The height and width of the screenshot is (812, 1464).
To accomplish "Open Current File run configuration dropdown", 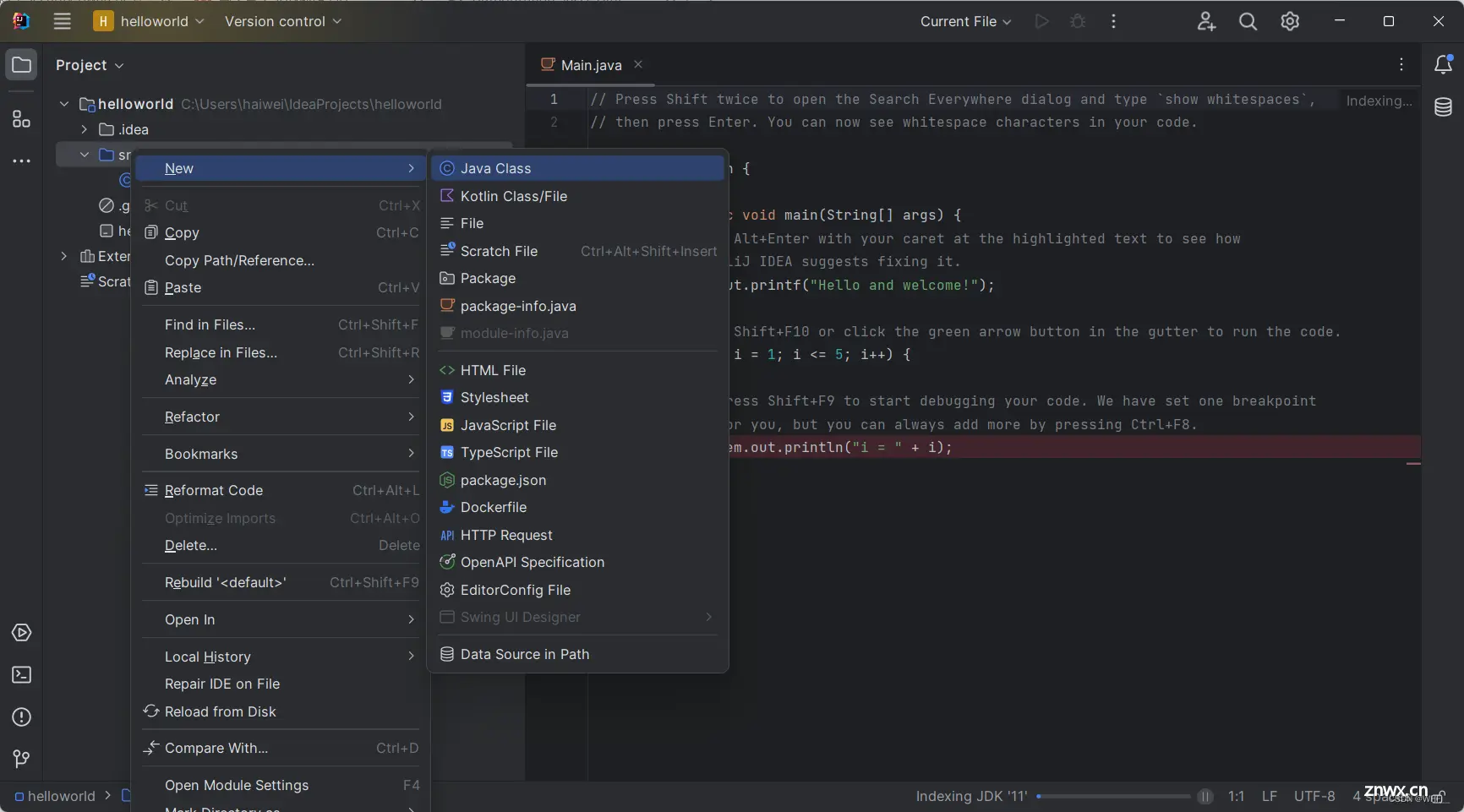I will pyautogui.click(x=965, y=21).
